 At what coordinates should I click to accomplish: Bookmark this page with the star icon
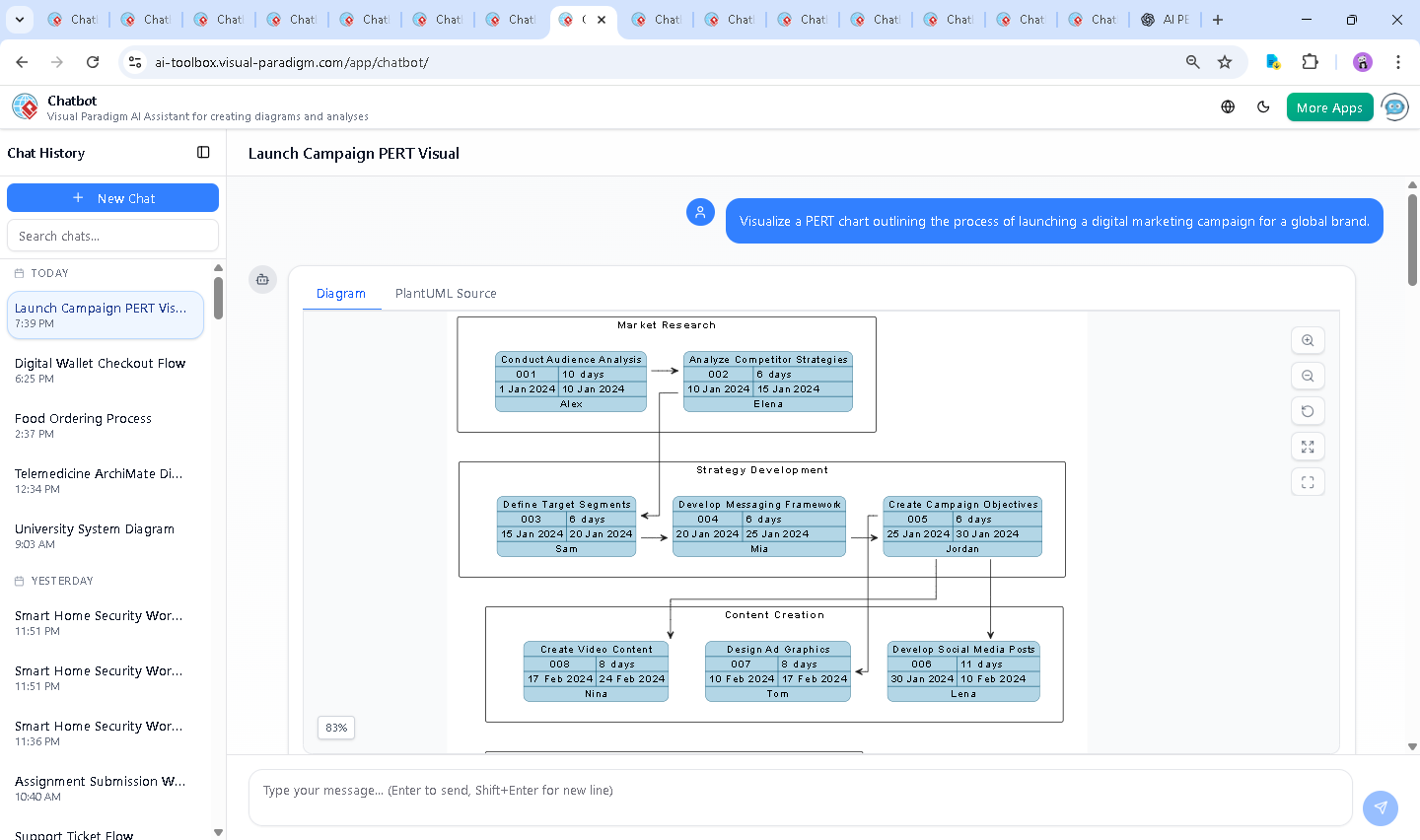(x=1225, y=62)
